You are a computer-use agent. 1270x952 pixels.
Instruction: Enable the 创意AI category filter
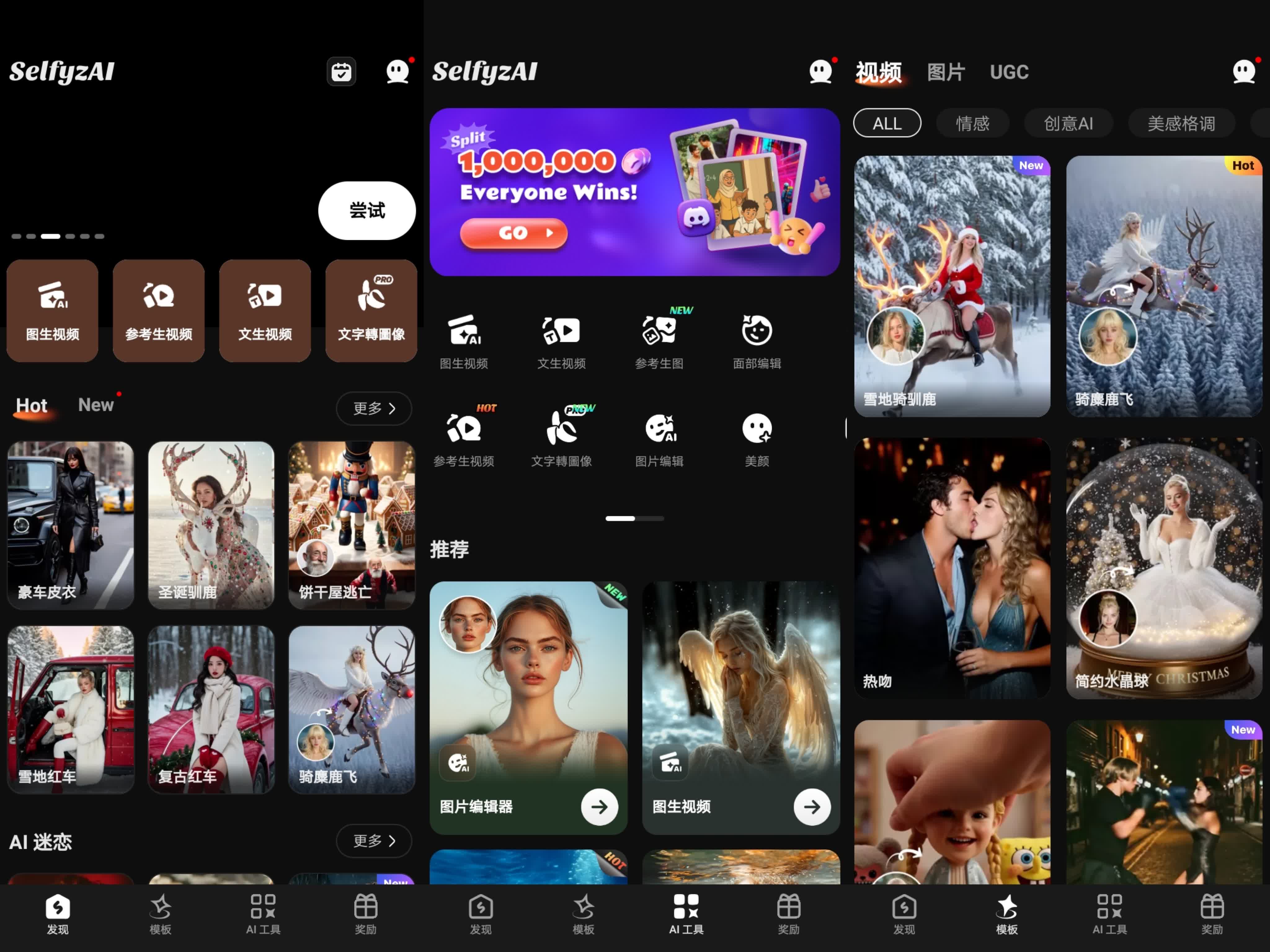pos(1068,123)
